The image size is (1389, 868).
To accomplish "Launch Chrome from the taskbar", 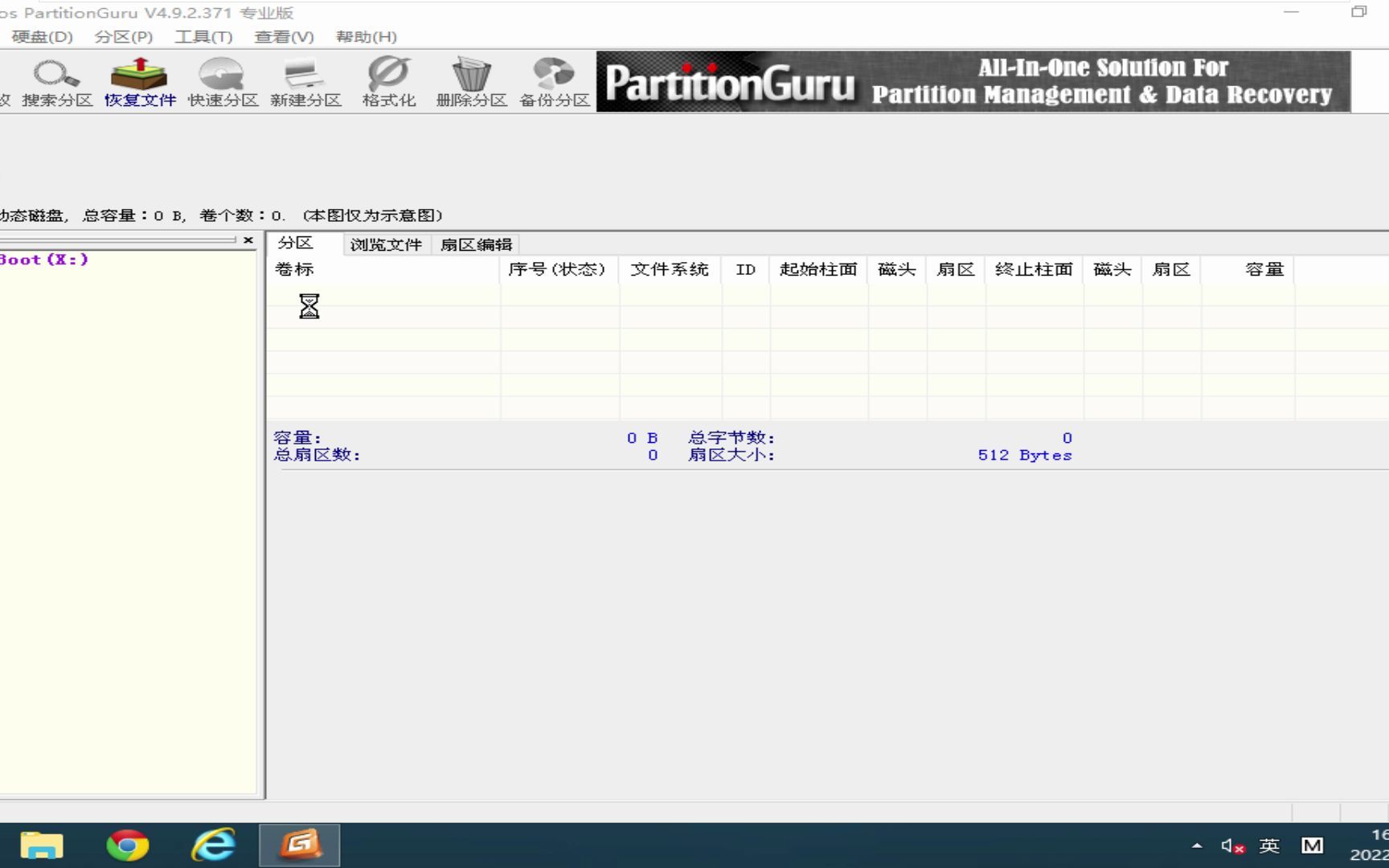I will (x=128, y=845).
